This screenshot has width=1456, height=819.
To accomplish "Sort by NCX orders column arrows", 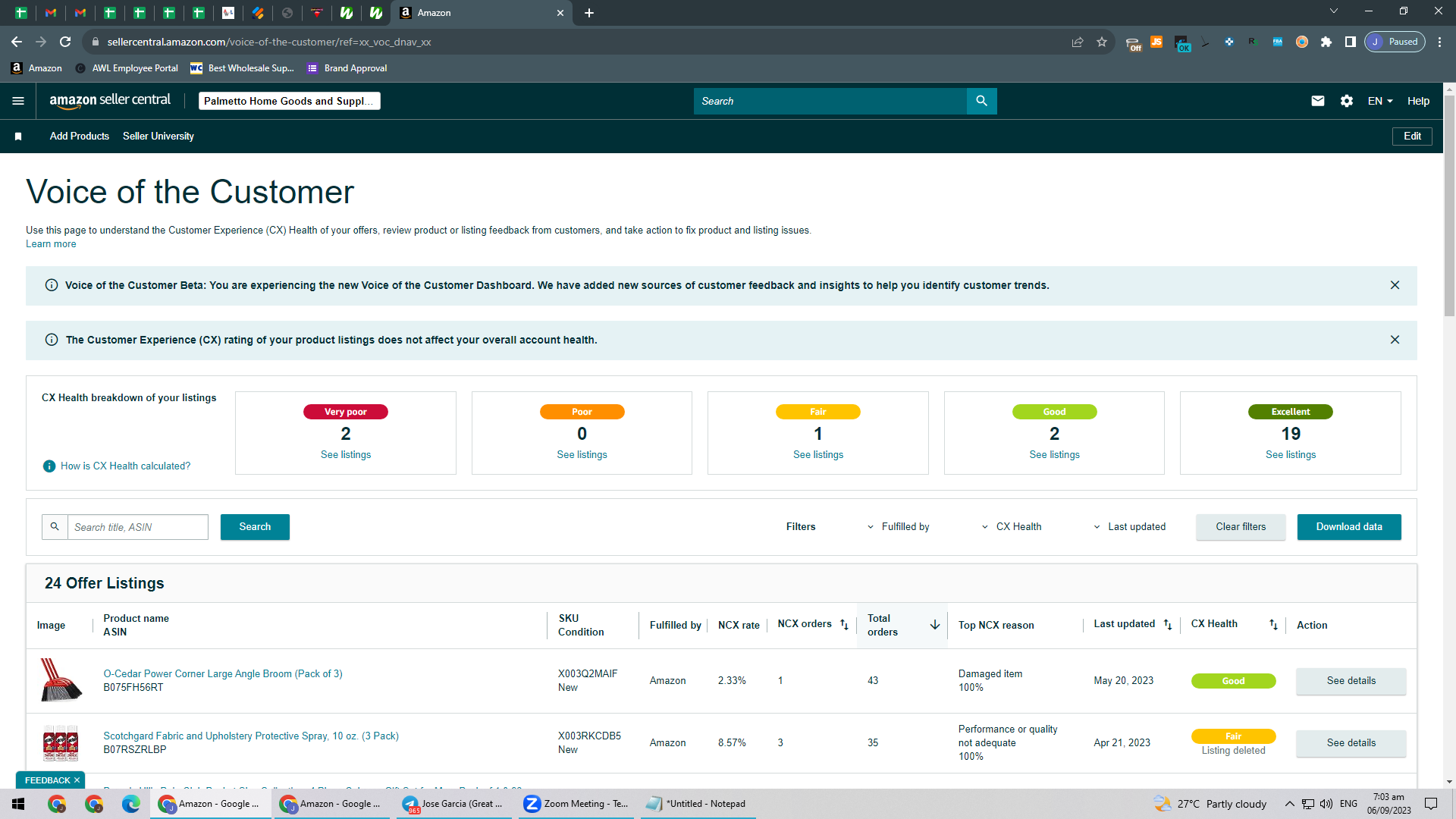I will tap(844, 625).
